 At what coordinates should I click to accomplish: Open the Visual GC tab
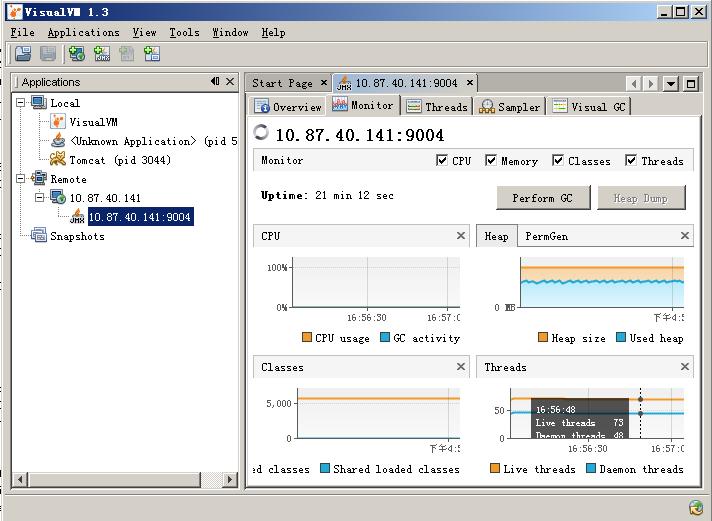[588, 107]
